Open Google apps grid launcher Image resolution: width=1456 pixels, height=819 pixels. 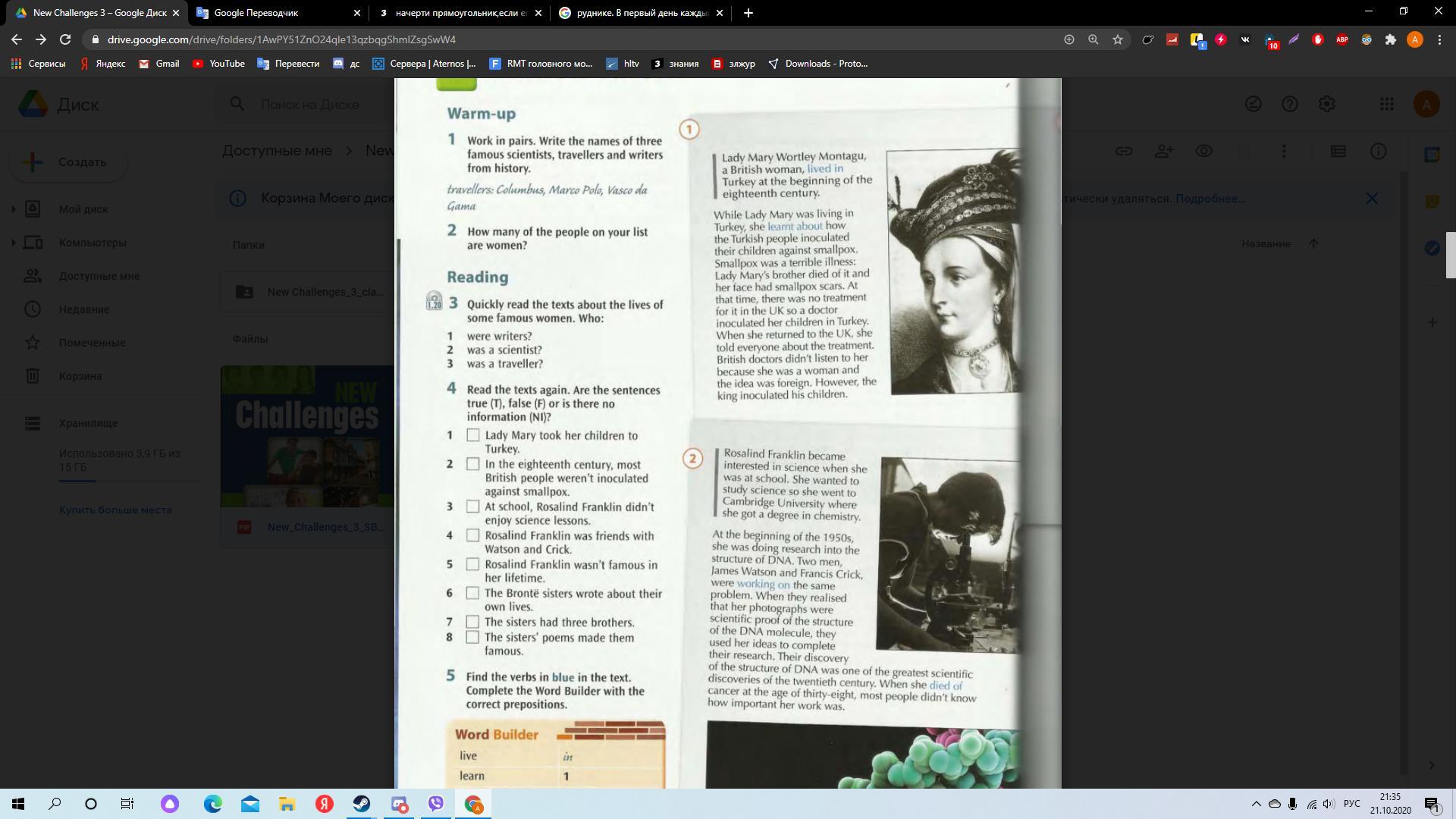click(x=1386, y=105)
